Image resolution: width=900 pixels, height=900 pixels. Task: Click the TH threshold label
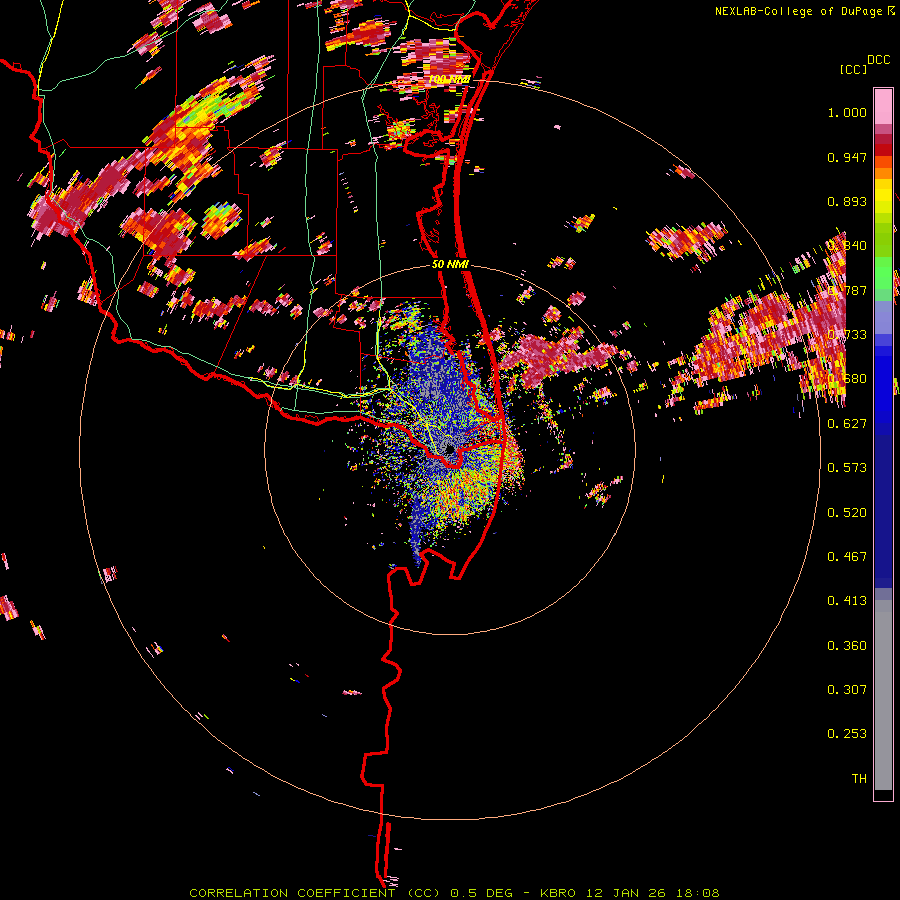coord(859,779)
